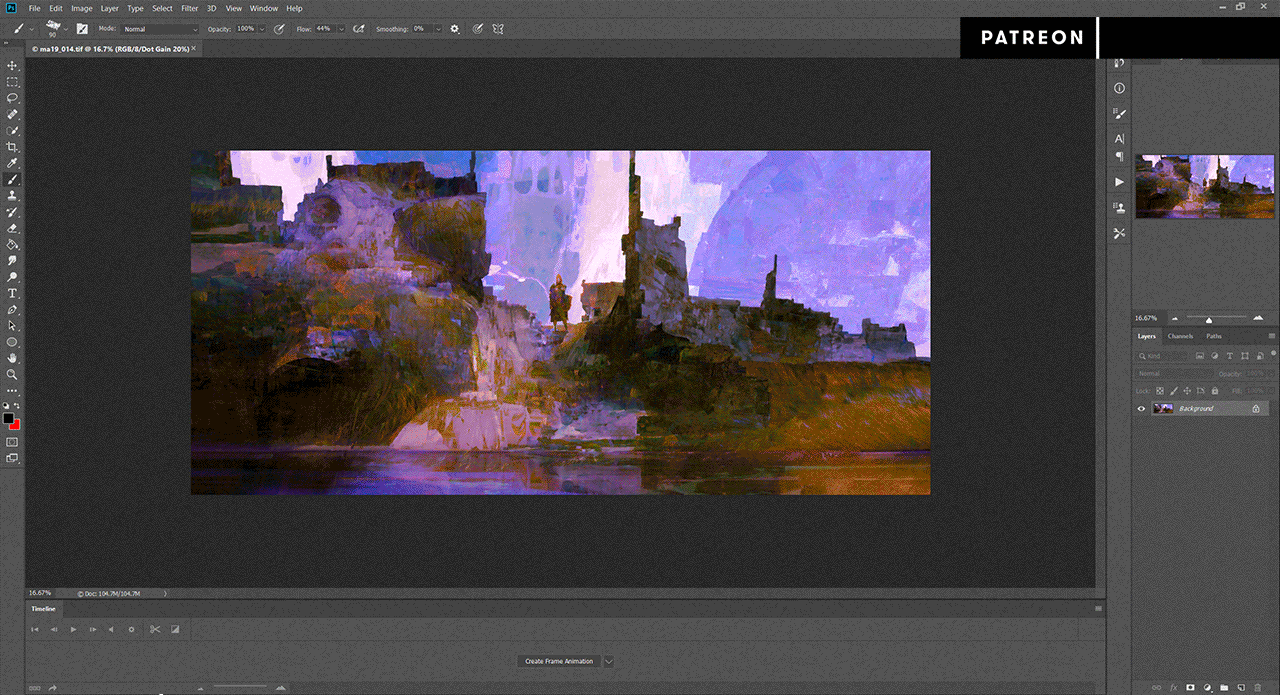Image resolution: width=1280 pixels, height=695 pixels.
Task: Select the Hand tool
Action: (12, 358)
